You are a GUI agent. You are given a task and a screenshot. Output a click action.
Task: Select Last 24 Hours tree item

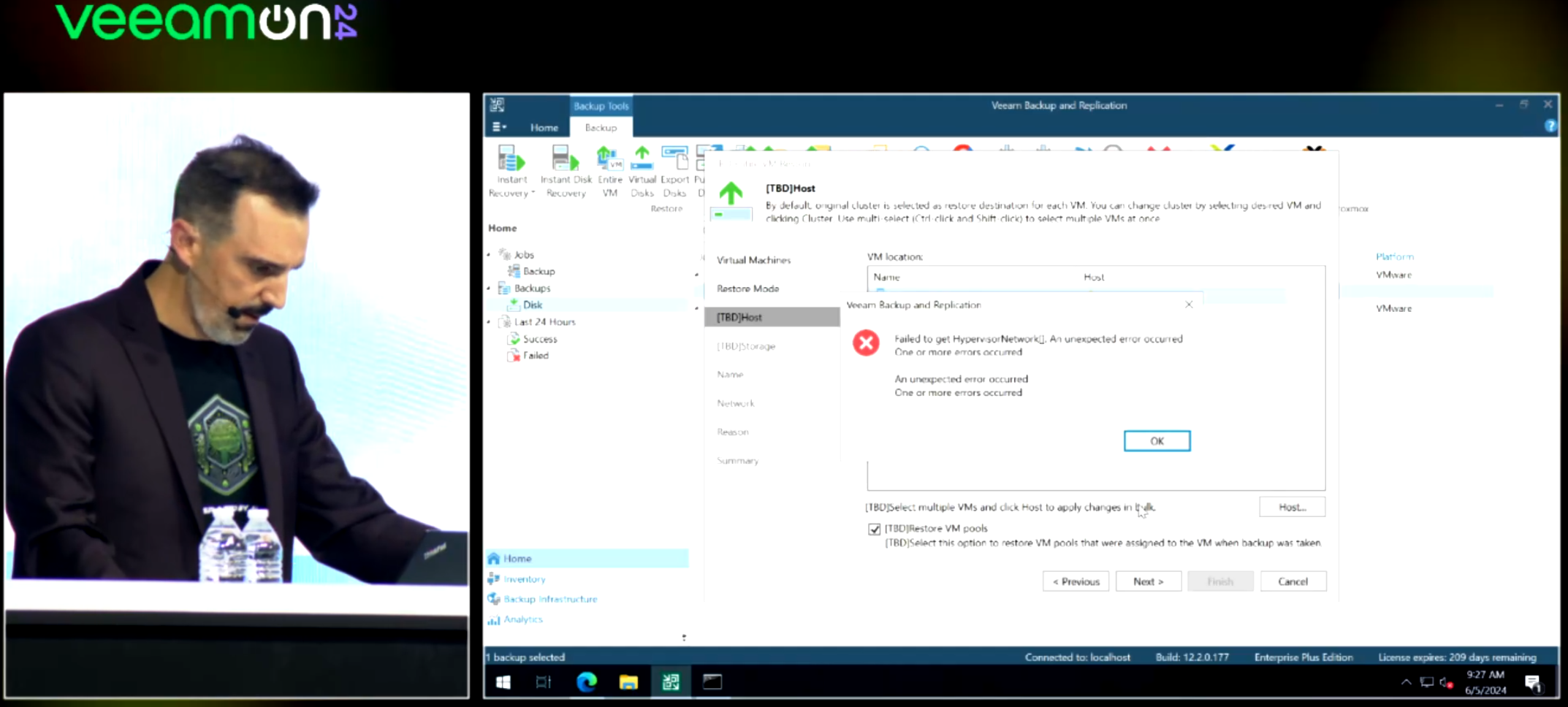(x=544, y=321)
